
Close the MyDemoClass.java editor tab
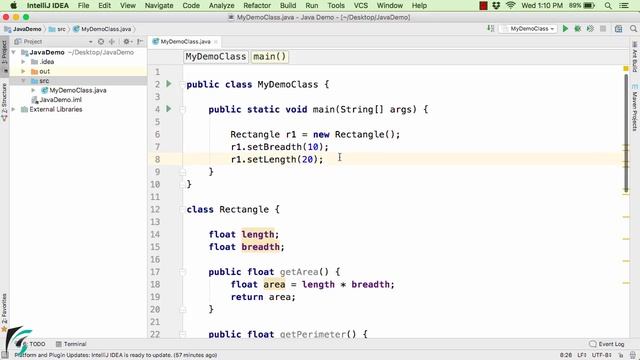[x=216, y=42]
